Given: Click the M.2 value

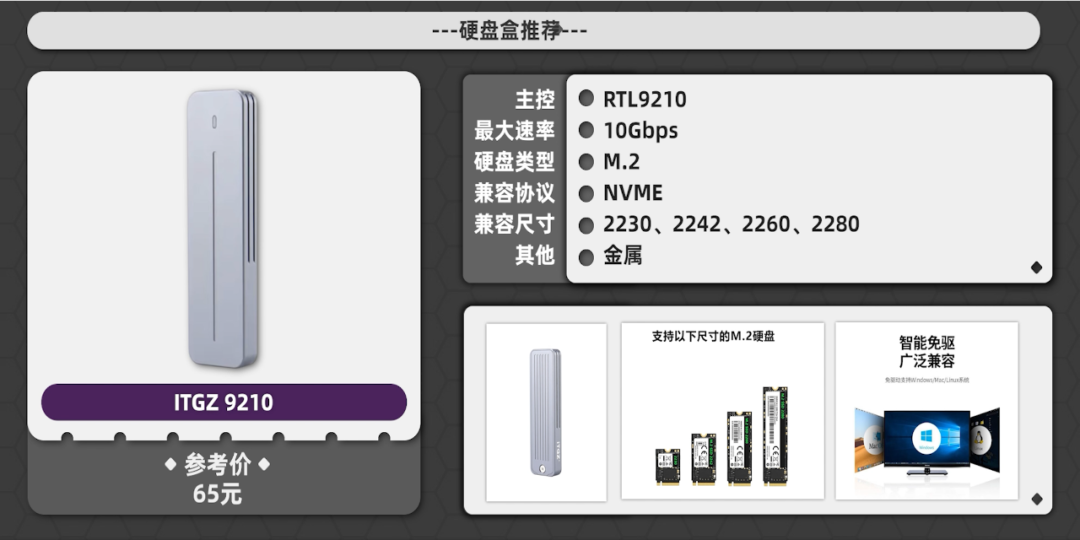Looking at the screenshot, I should pos(621,162).
